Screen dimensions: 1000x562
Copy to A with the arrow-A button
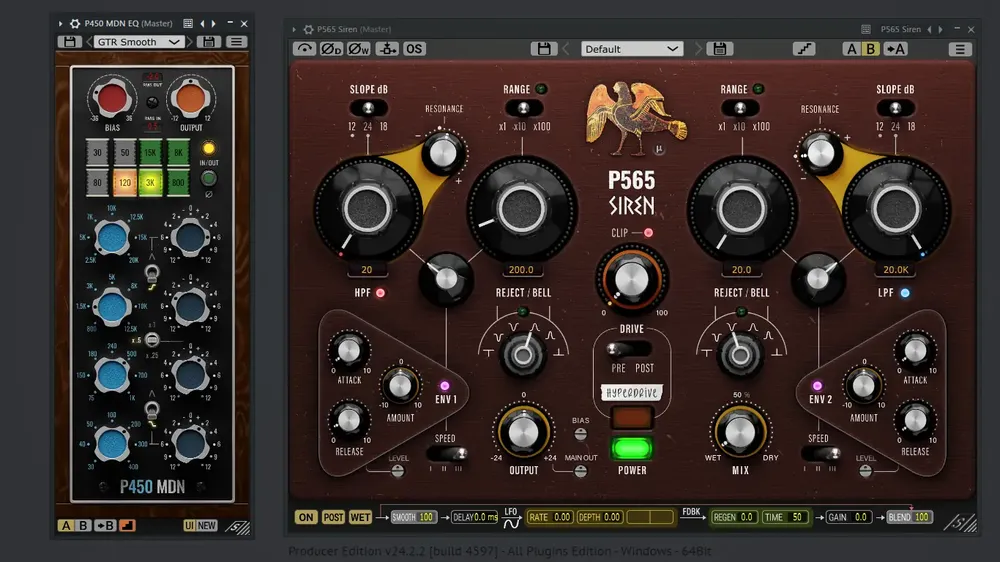click(895, 49)
